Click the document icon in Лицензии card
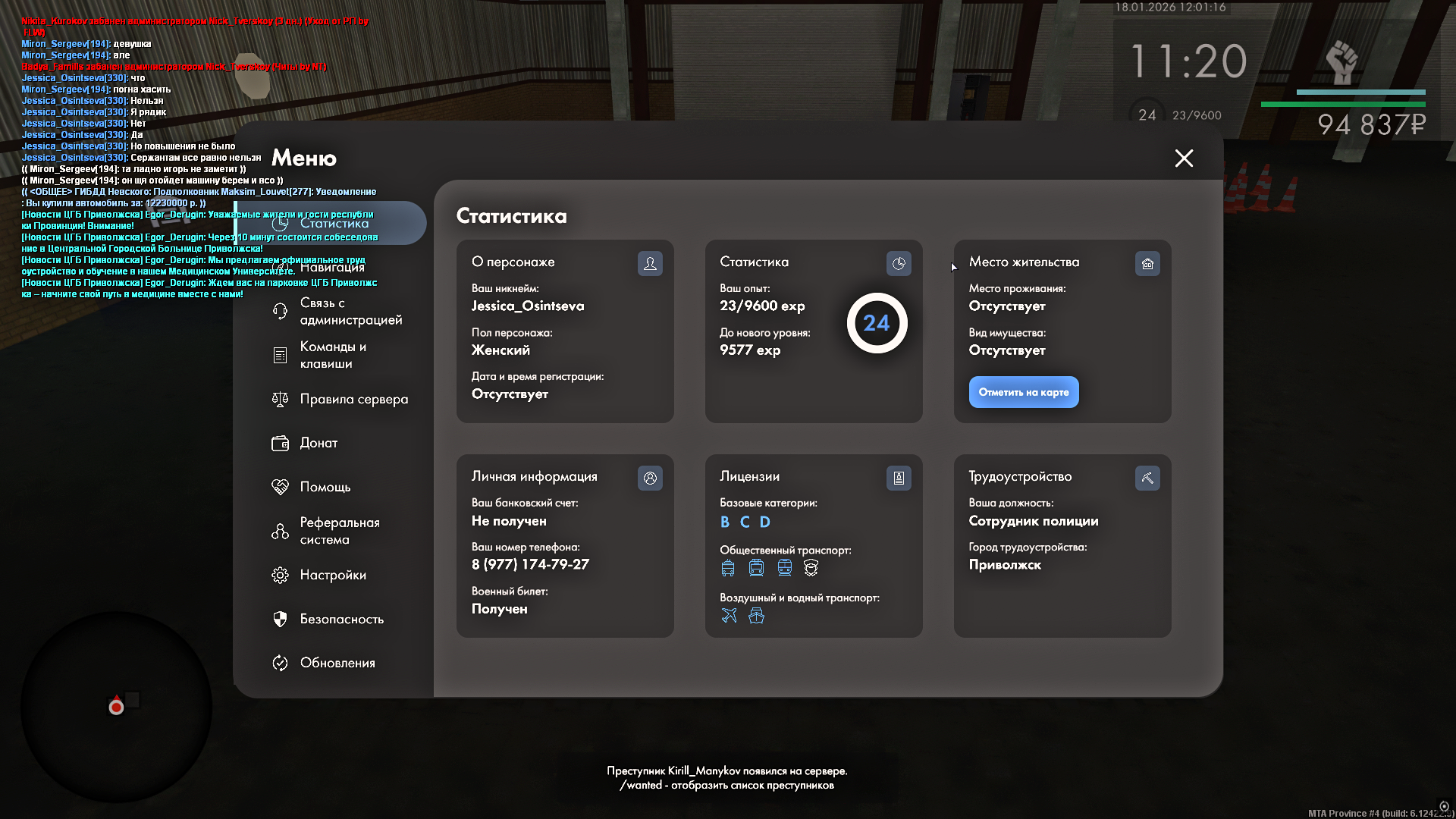This screenshot has height=819, width=1456. coord(899,479)
